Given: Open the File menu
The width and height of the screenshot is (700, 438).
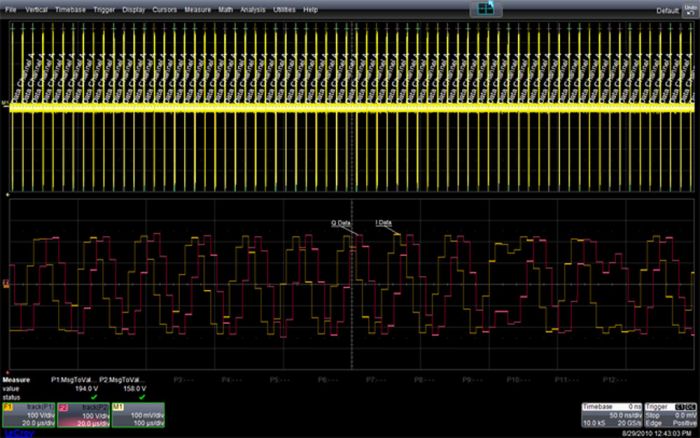Looking at the screenshot, I should coord(11,9).
